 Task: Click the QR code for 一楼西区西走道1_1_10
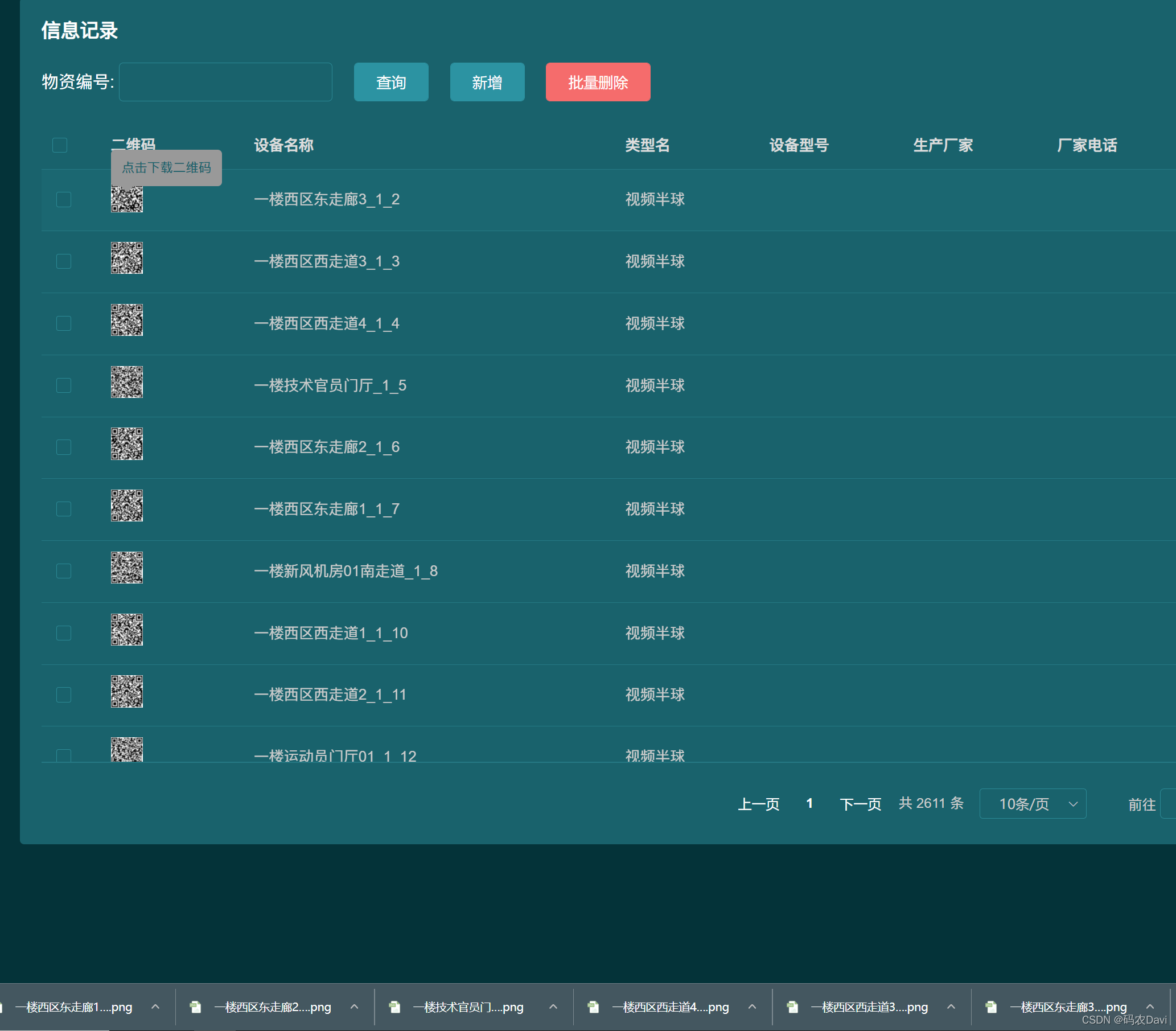coord(126,630)
